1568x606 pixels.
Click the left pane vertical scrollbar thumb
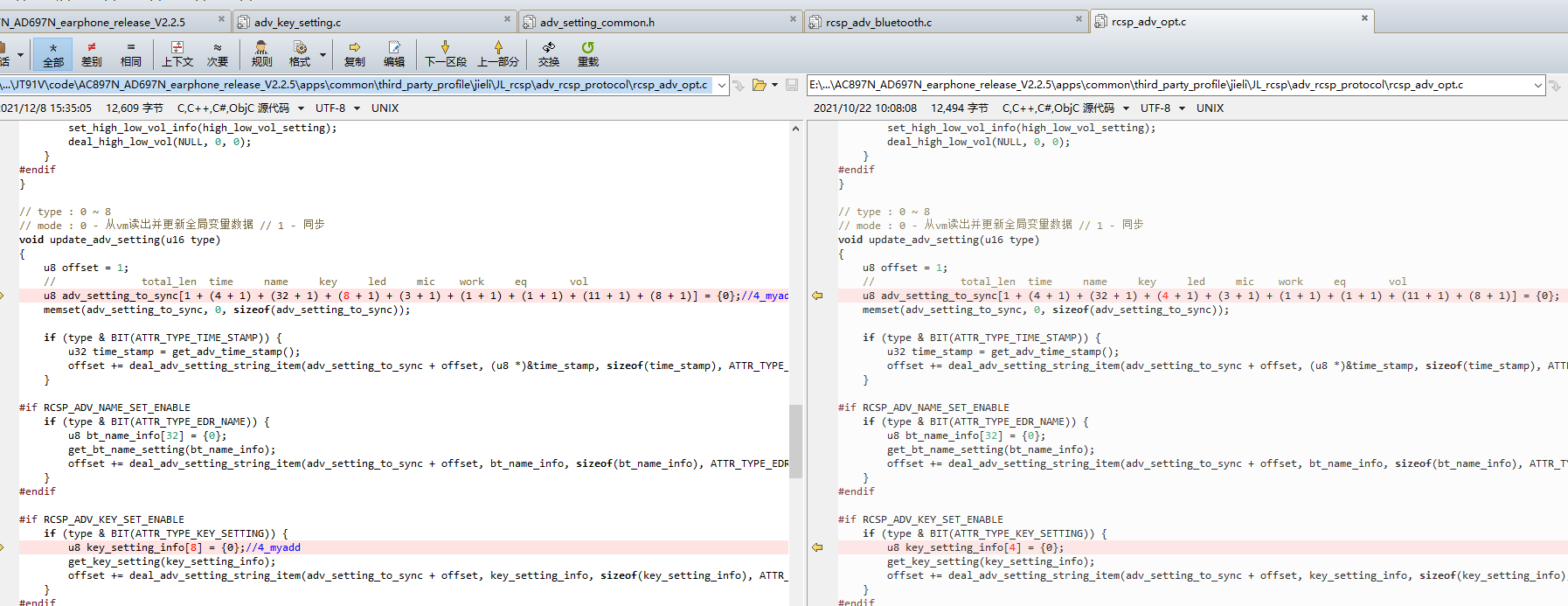tap(795, 442)
